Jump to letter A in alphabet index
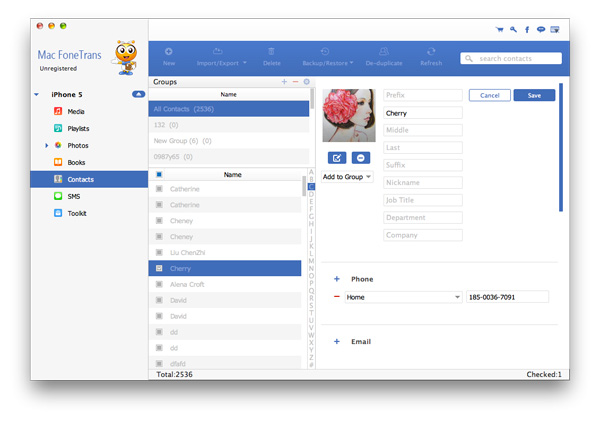The height and width of the screenshot is (422, 600). (311, 172)
